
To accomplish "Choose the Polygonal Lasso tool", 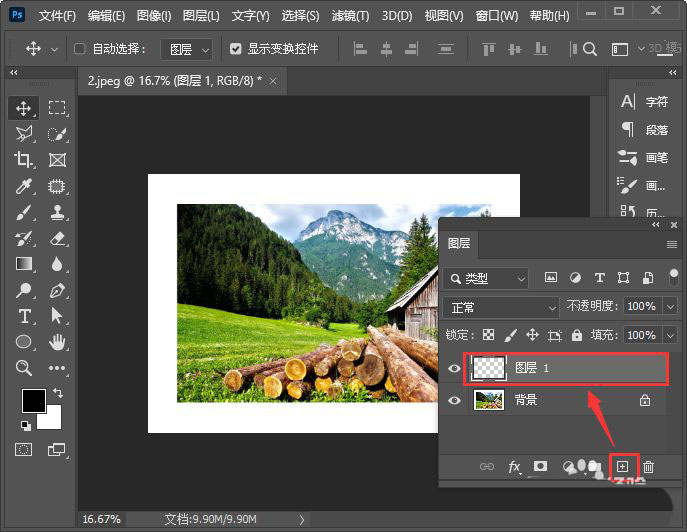I will coord(24,134).
